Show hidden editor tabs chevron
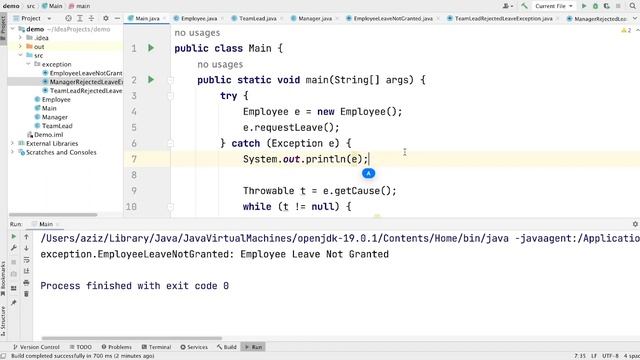 [635, 18]
